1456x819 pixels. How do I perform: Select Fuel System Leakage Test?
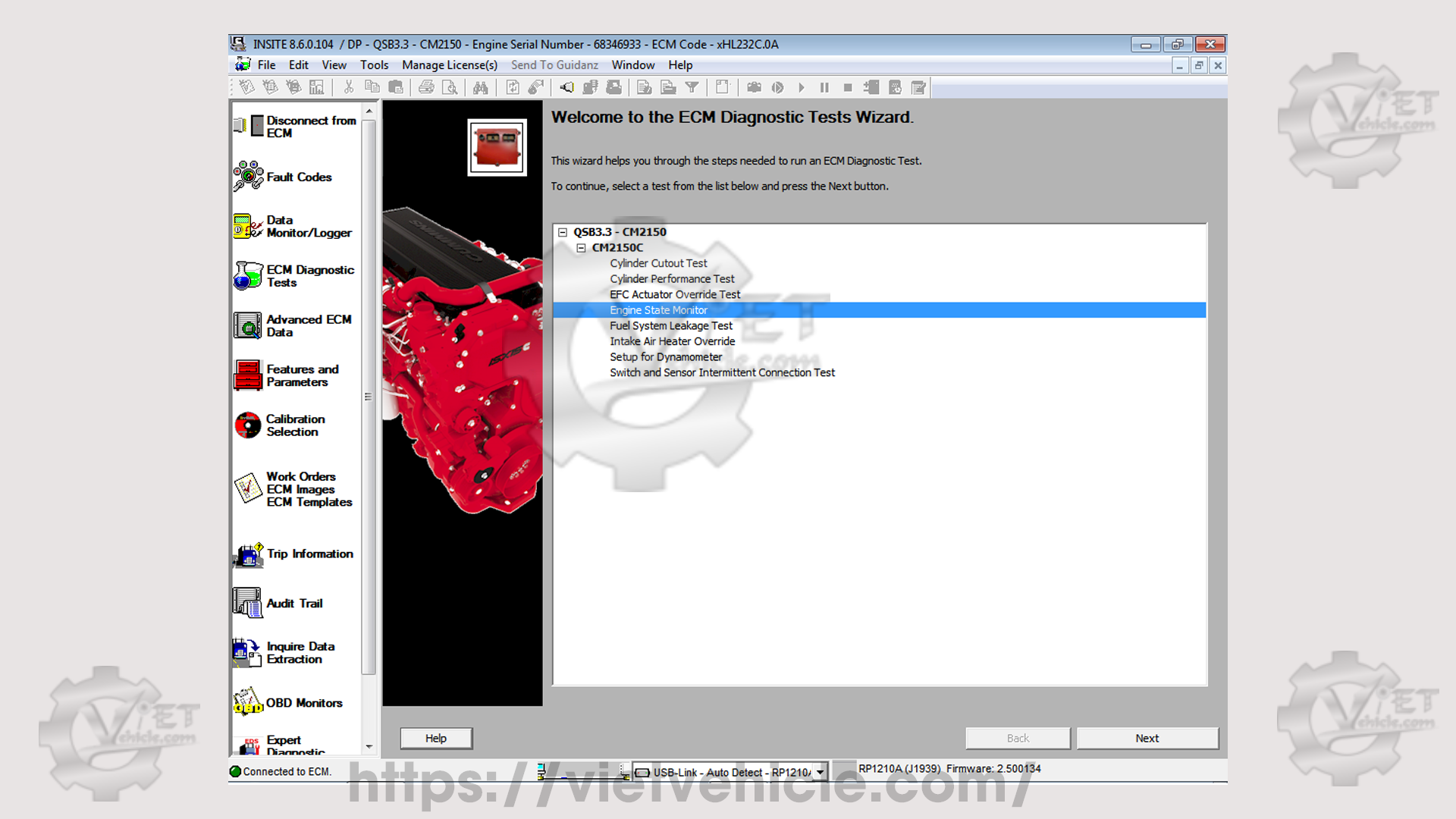point(670,325)
